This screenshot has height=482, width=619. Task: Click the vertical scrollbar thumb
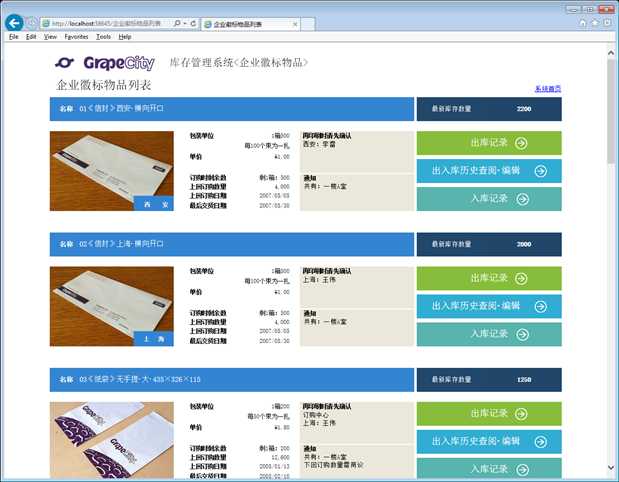[611, 111]
